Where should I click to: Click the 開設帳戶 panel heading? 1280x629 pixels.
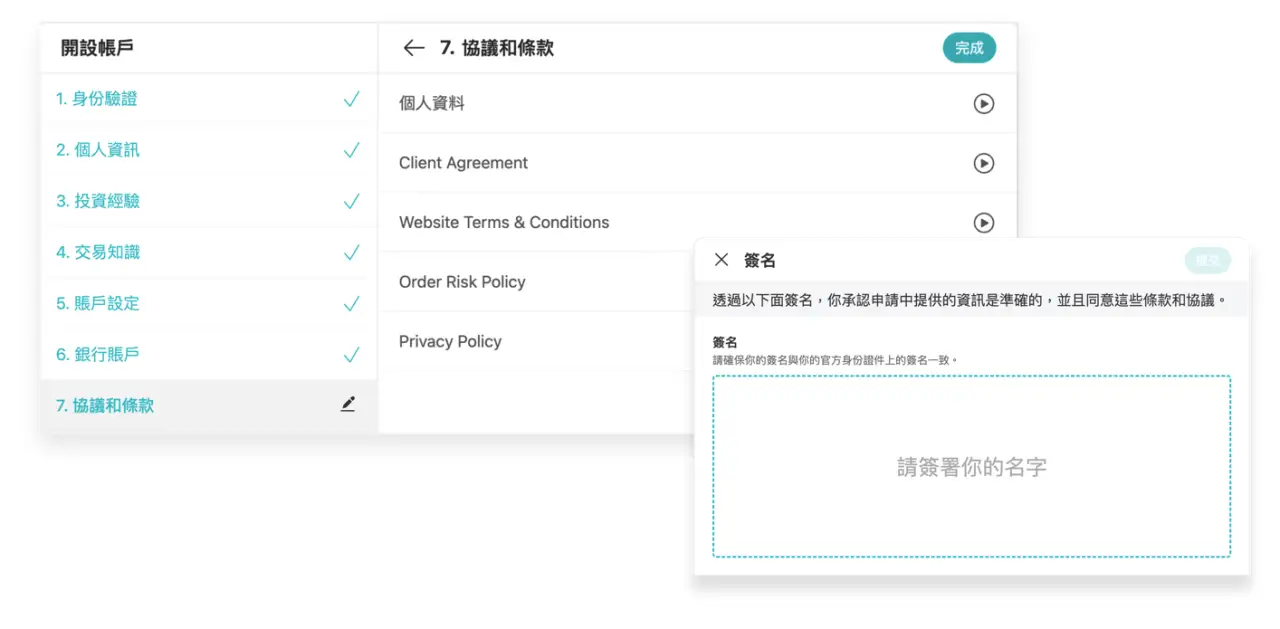point(97,48)
